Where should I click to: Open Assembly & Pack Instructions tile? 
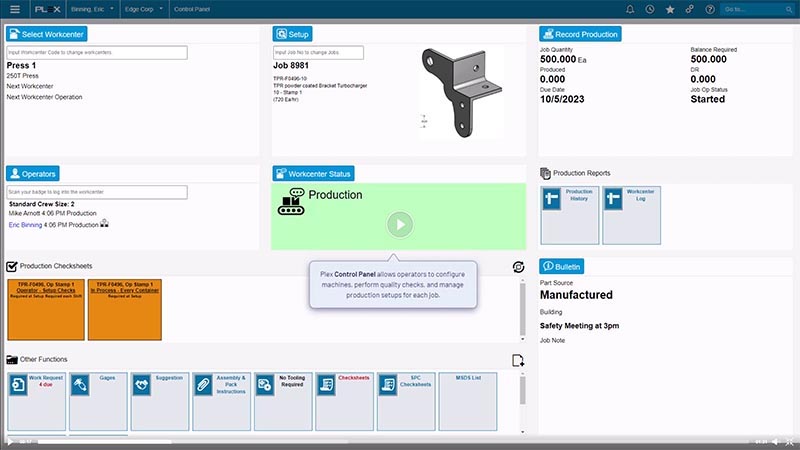click(222, 400)
